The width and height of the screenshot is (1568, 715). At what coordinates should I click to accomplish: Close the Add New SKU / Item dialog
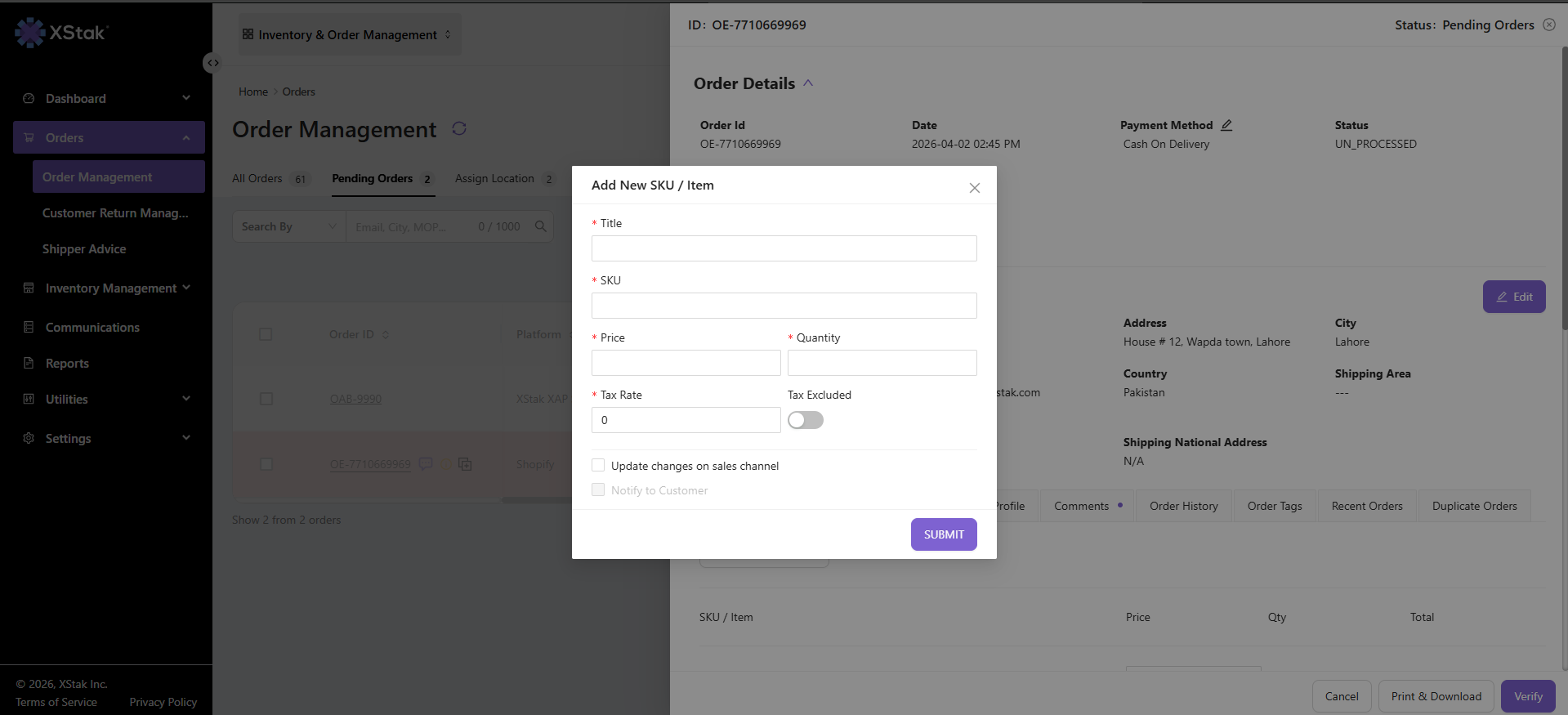(x=974, y=188)
